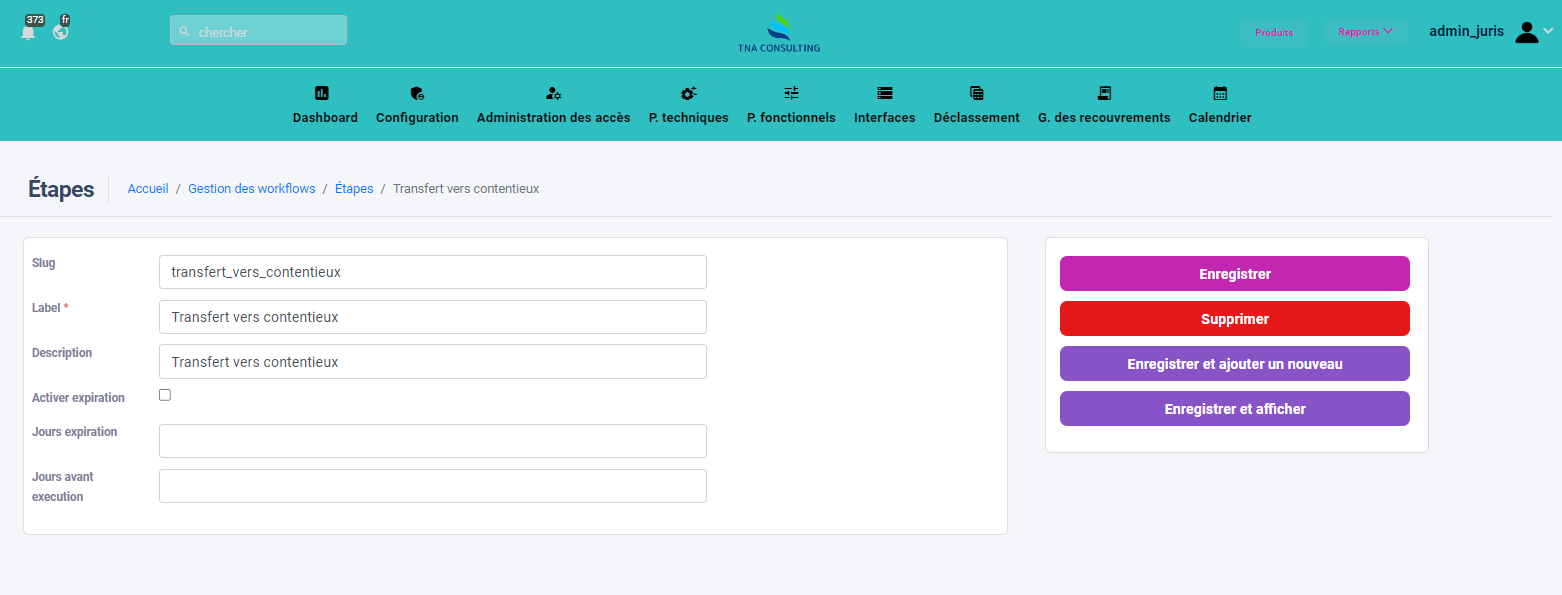
Task: Focus the Jours expiration input field
Action: (432, 441)
